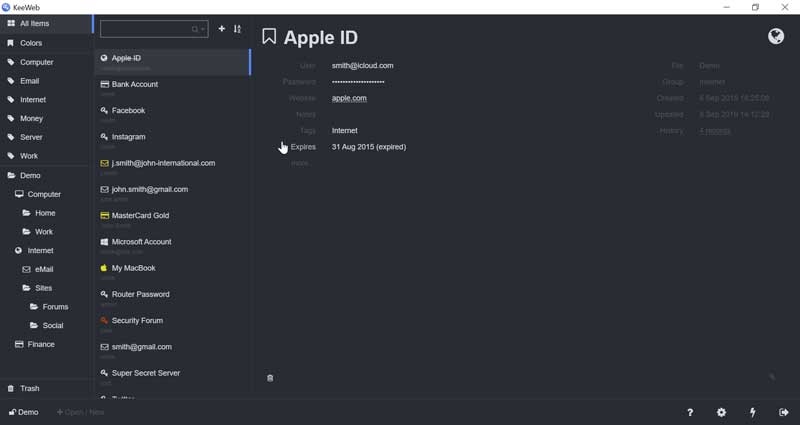800x425 pixels.
Task: Click the Open / New button
Action: pos(81,412)
